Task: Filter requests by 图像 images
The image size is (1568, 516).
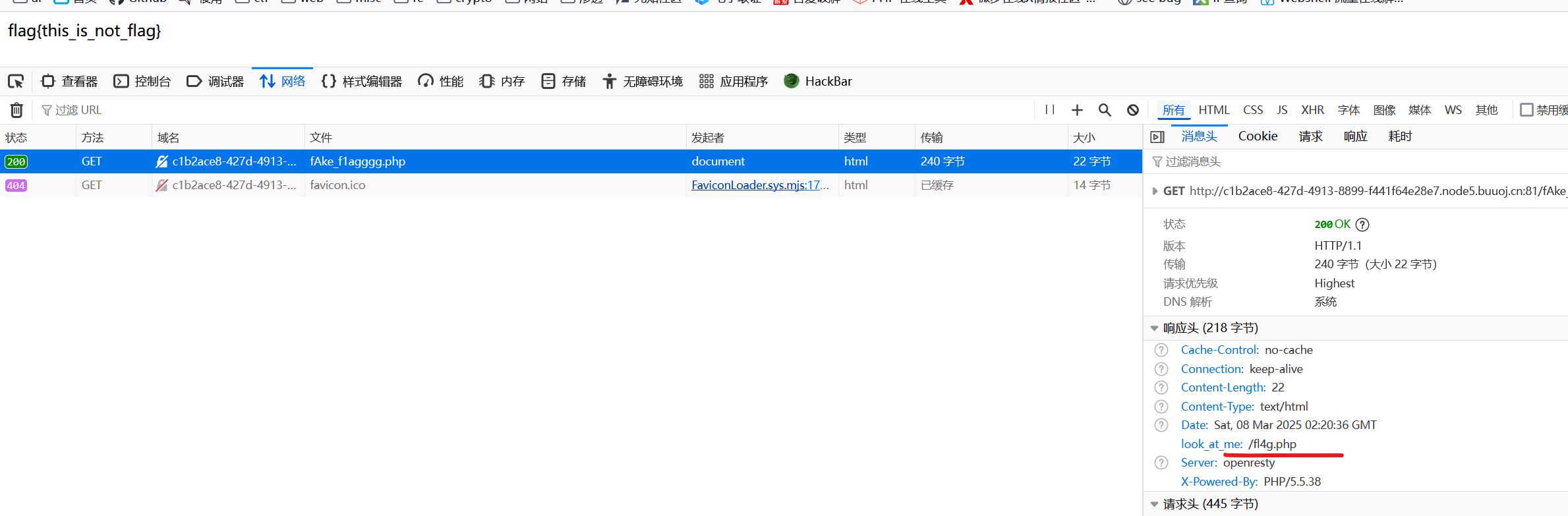Action: [1384, 110]
